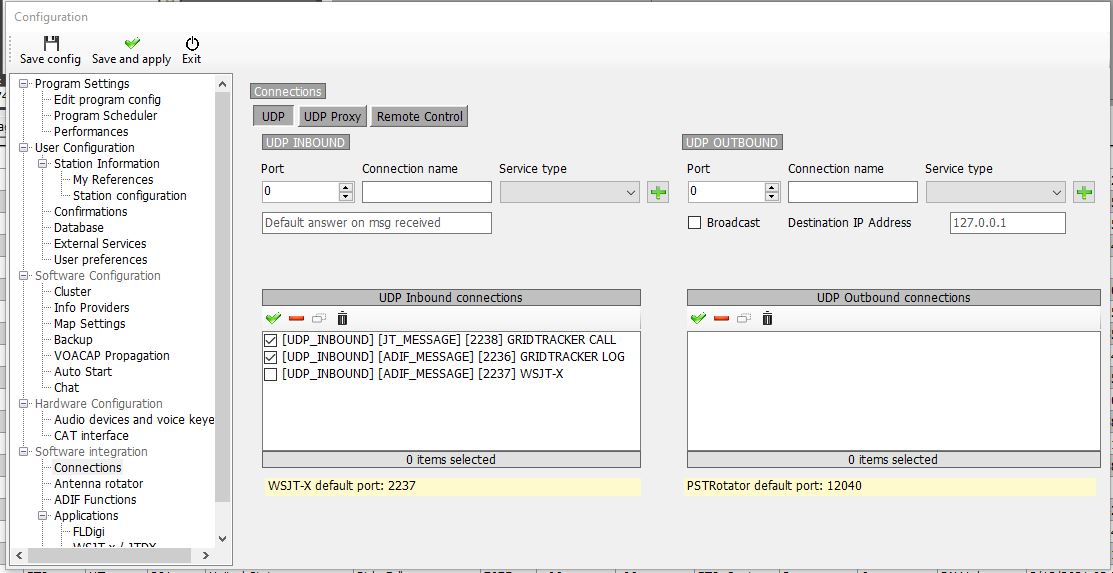Select User preferences in tree

click(101, 260)
